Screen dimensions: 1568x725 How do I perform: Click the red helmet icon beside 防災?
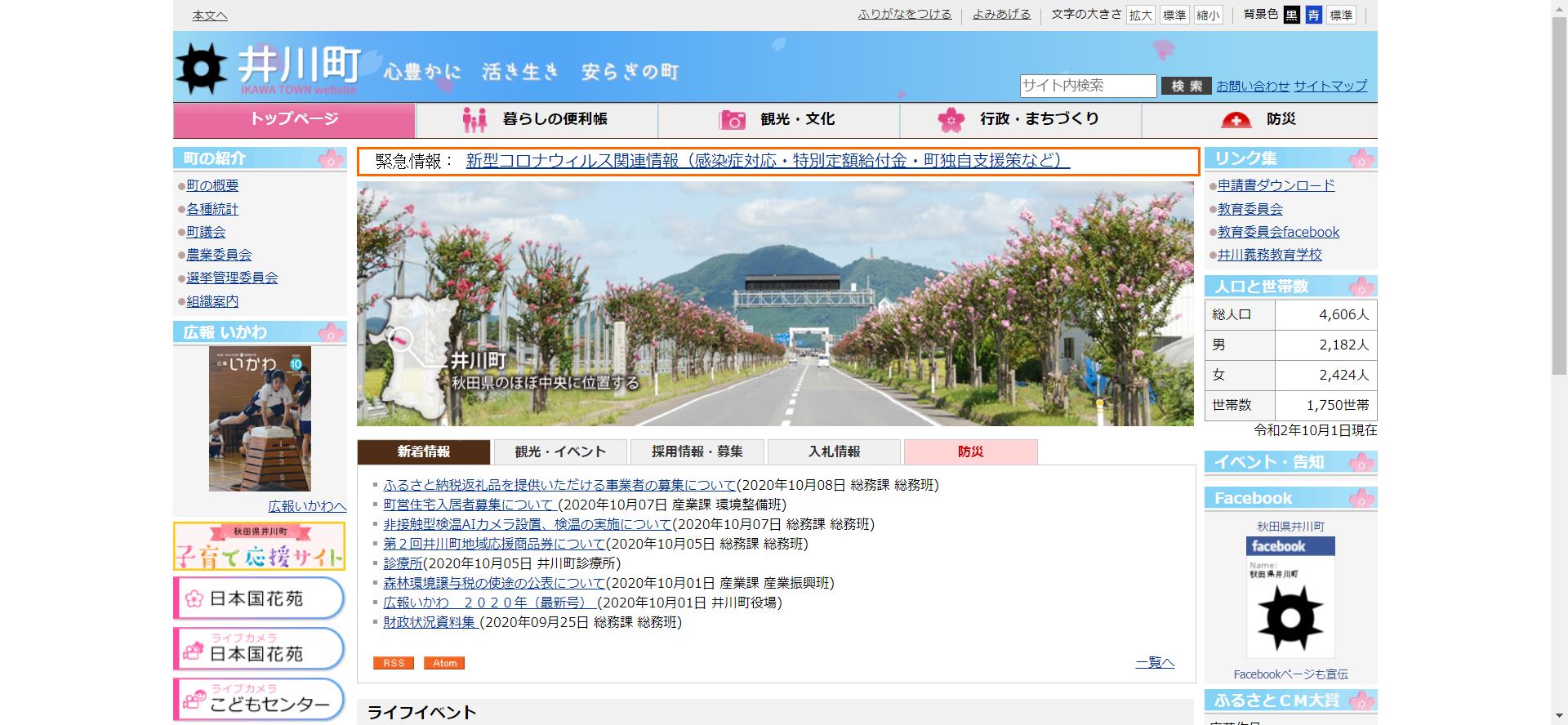pyautogui.click(x=1236, y=120)
